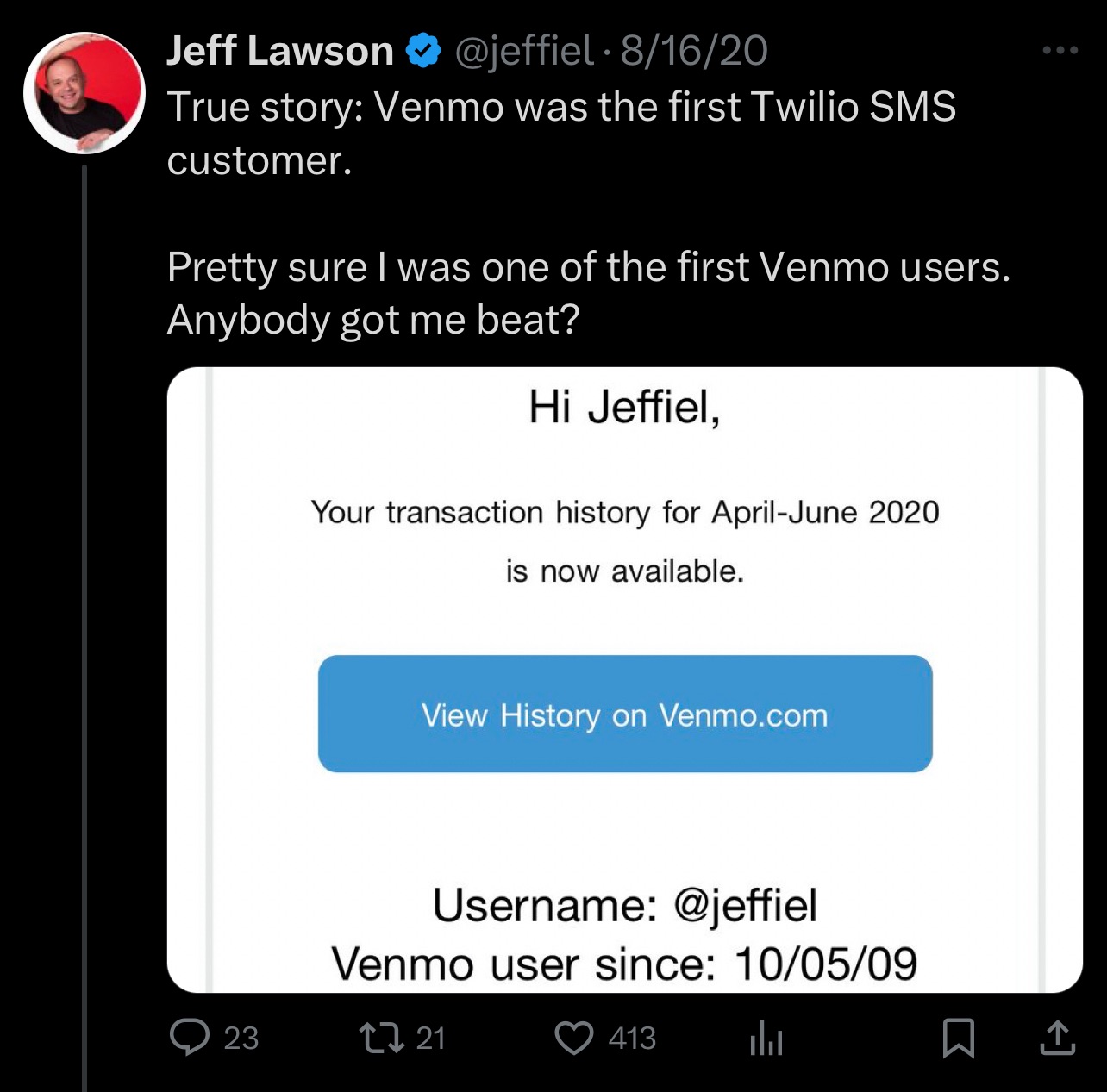This screenshot has width=1107, height=1092.
Task: Reply to Jeff Lawson's tweet
Action: (191, 1037)
